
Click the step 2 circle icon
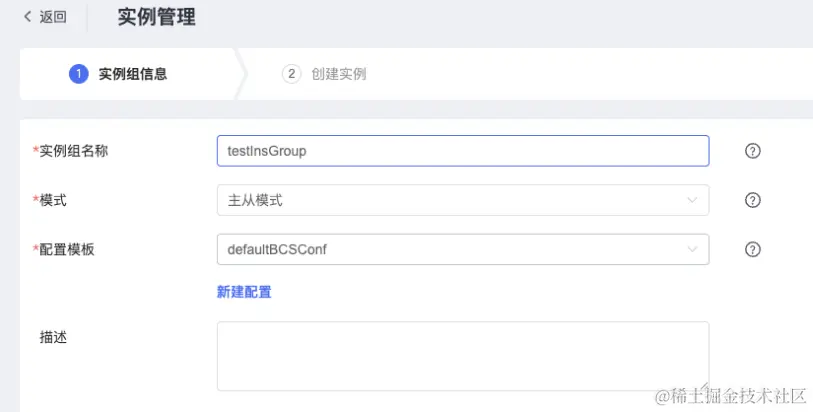(x=291, y=74)
